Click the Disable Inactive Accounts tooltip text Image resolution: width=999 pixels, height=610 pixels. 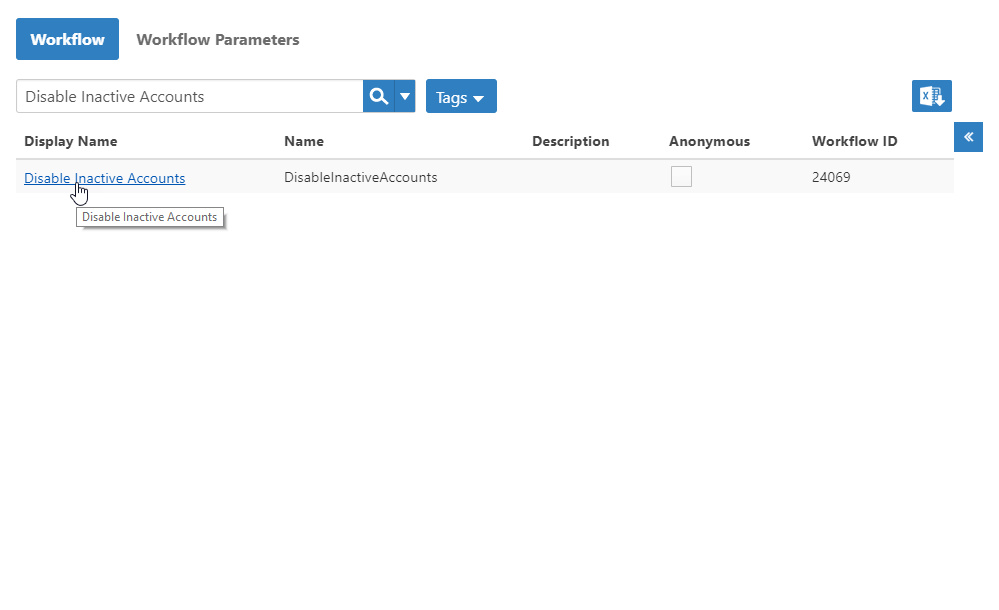(x=150, y=217)
